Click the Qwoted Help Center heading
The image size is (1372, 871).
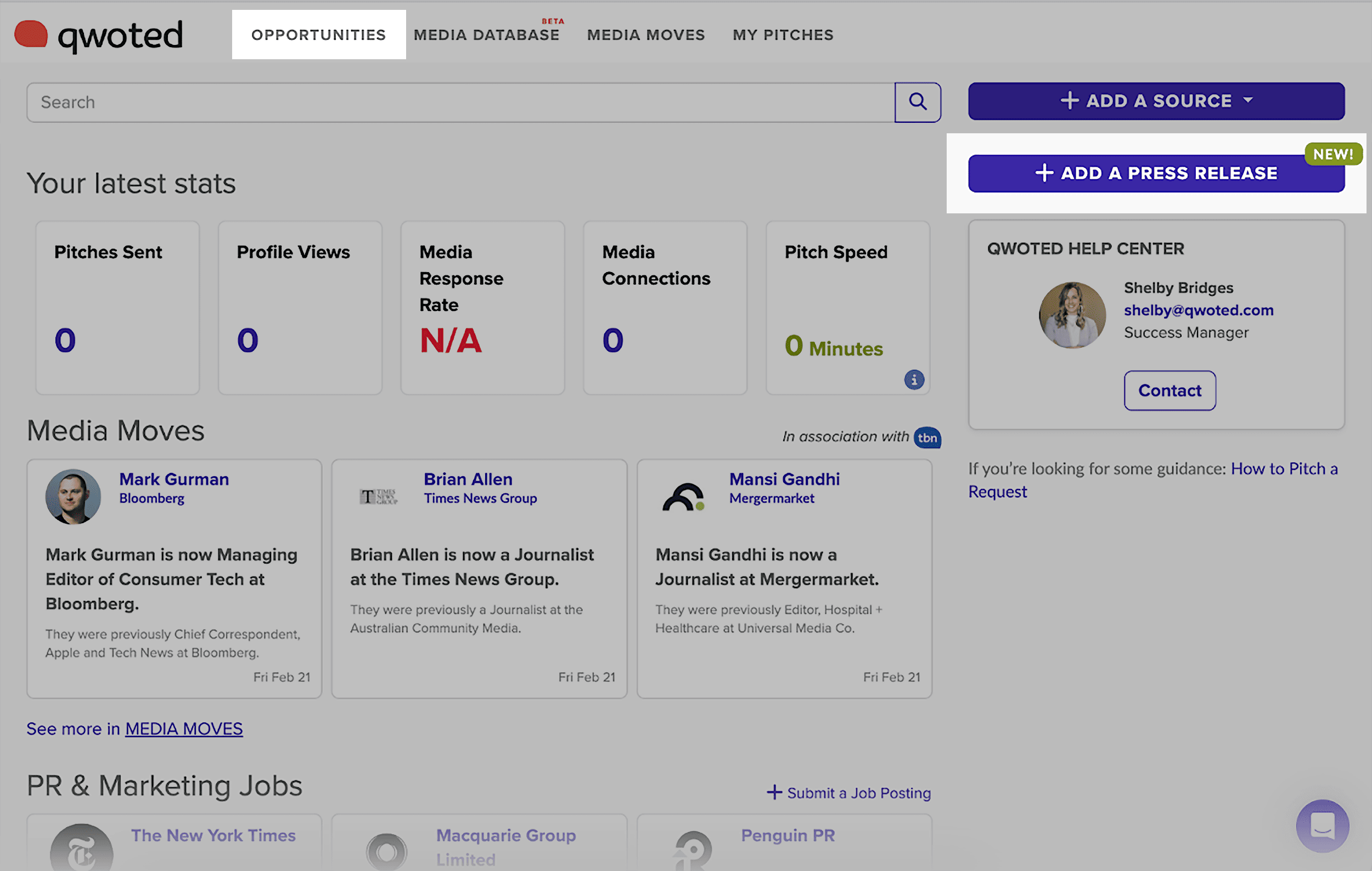point(1086,249)
